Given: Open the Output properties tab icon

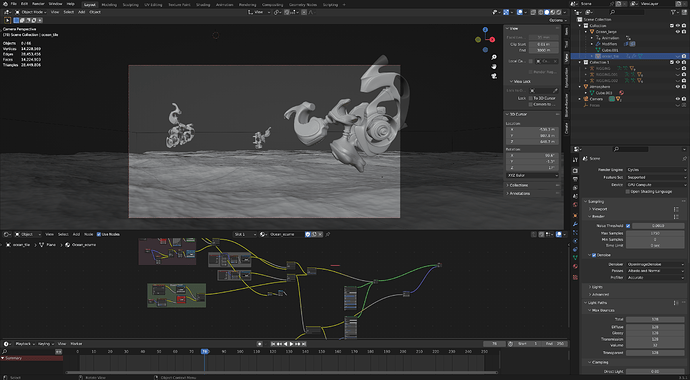Looking at the screenshot, I should click(575, 179).
